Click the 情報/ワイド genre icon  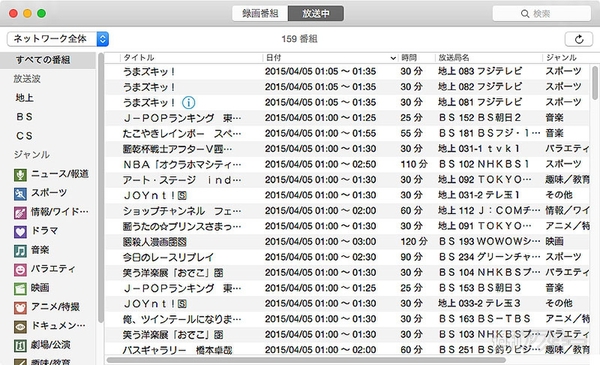click(20, 213)
